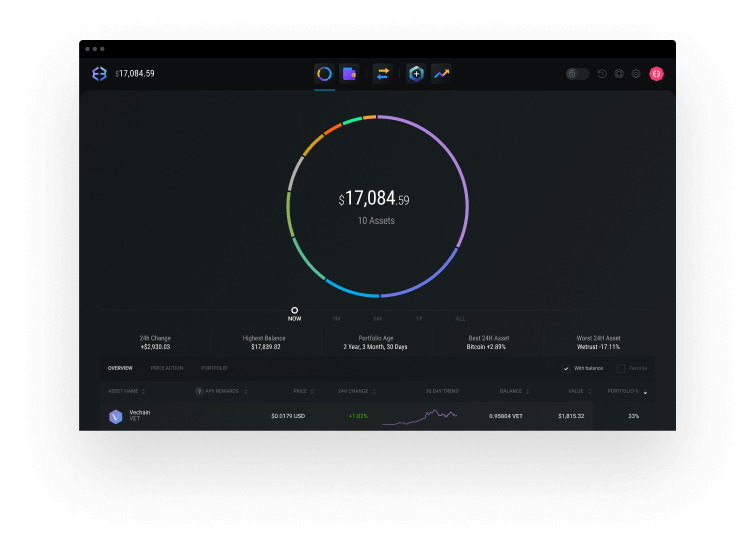
Task: Select the 1Y time range
Action: 419,319
